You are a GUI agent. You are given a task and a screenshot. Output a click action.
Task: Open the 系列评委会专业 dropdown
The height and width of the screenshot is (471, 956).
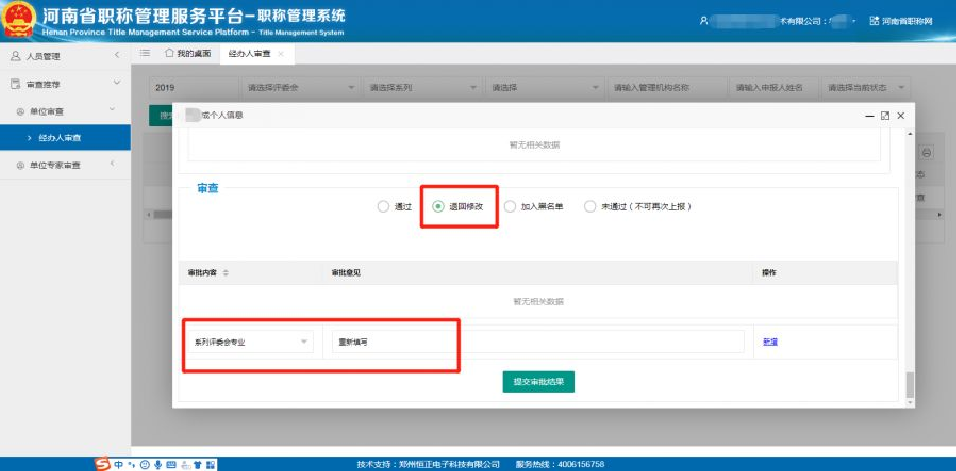[x=250, y=342]
